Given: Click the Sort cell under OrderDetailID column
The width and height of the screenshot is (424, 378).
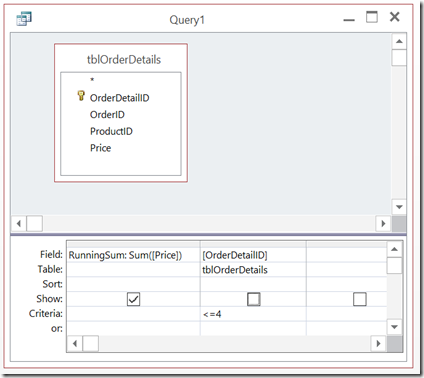Looking at the screenshot, I should pos(253,284).
